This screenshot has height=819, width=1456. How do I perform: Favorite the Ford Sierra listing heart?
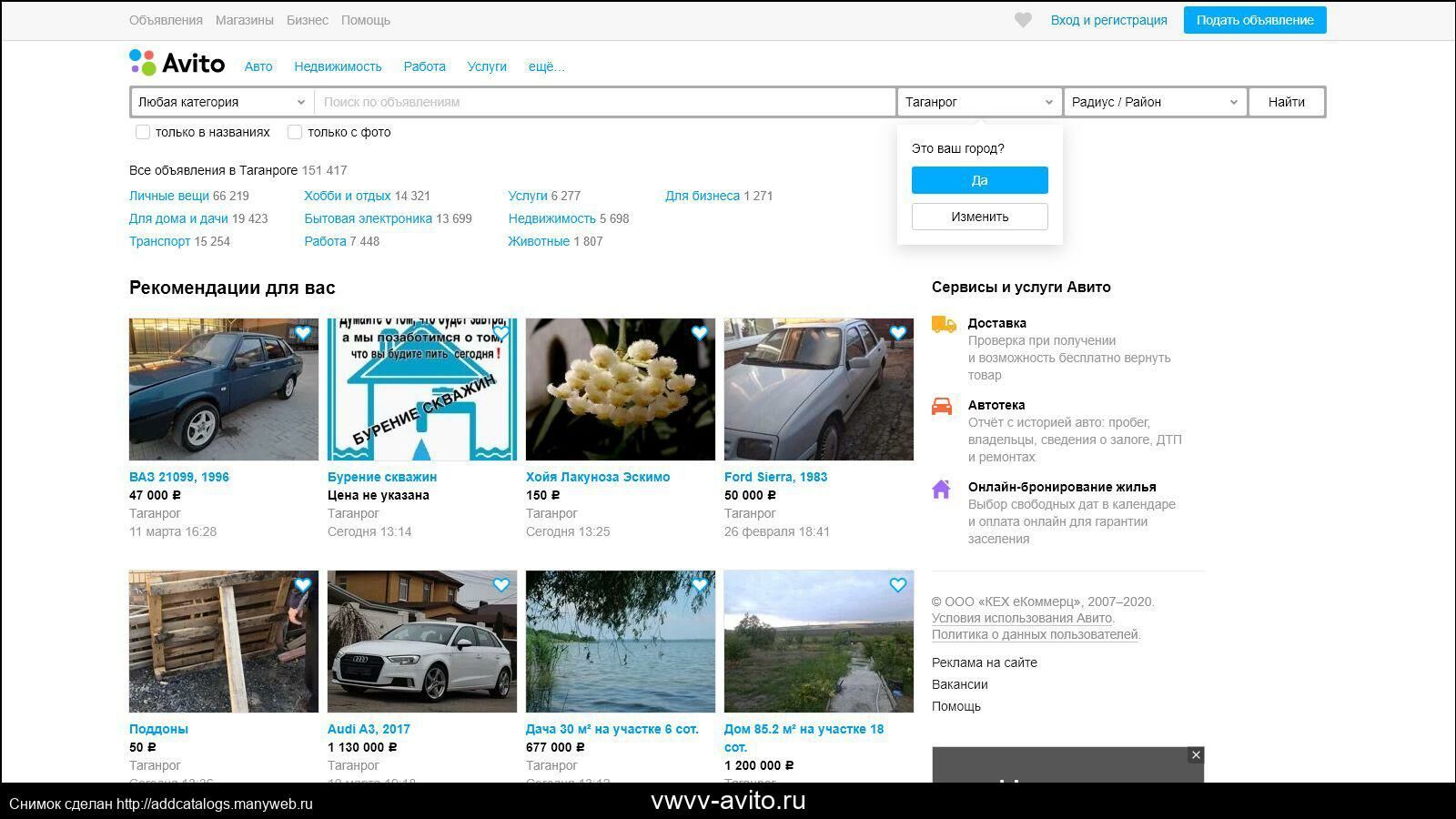click(897, 333)
